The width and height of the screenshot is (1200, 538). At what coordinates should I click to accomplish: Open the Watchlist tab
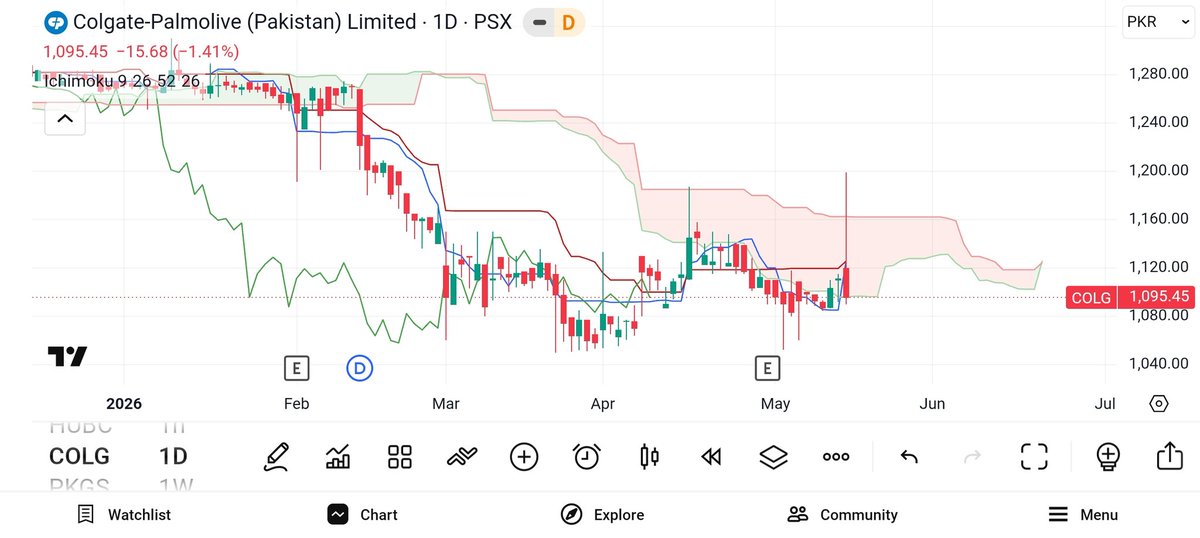(x=124, y=515)
